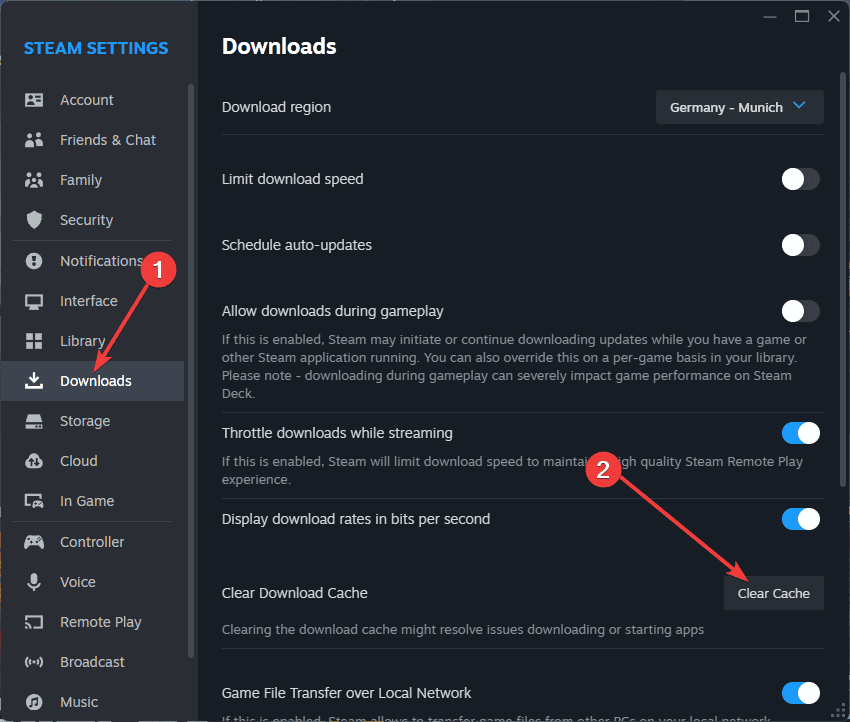Screen dimensions: 850x722
Task: Click the Family group icon
Action: coord(34,180)
